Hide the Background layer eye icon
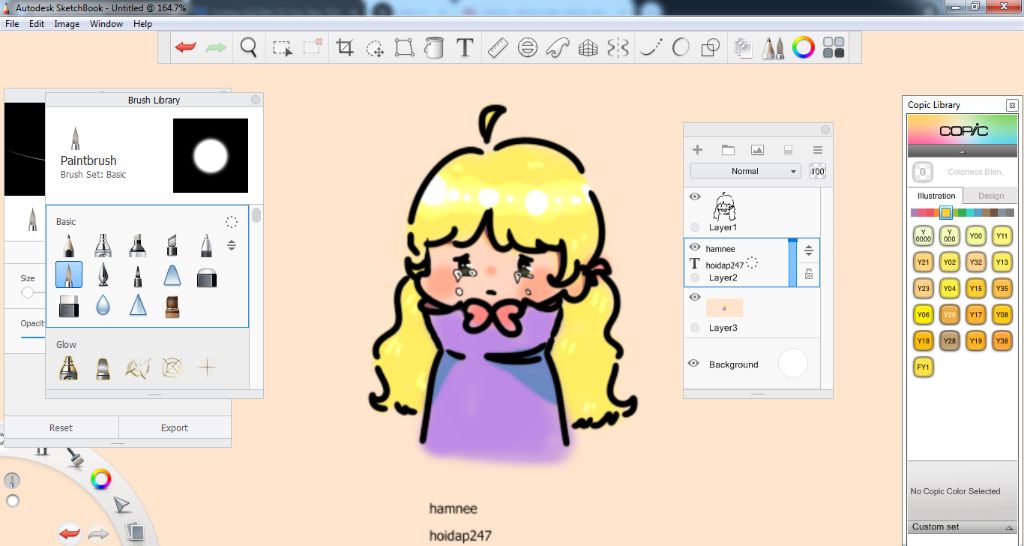Screen dimensions: 1024x546 point(694,364)
